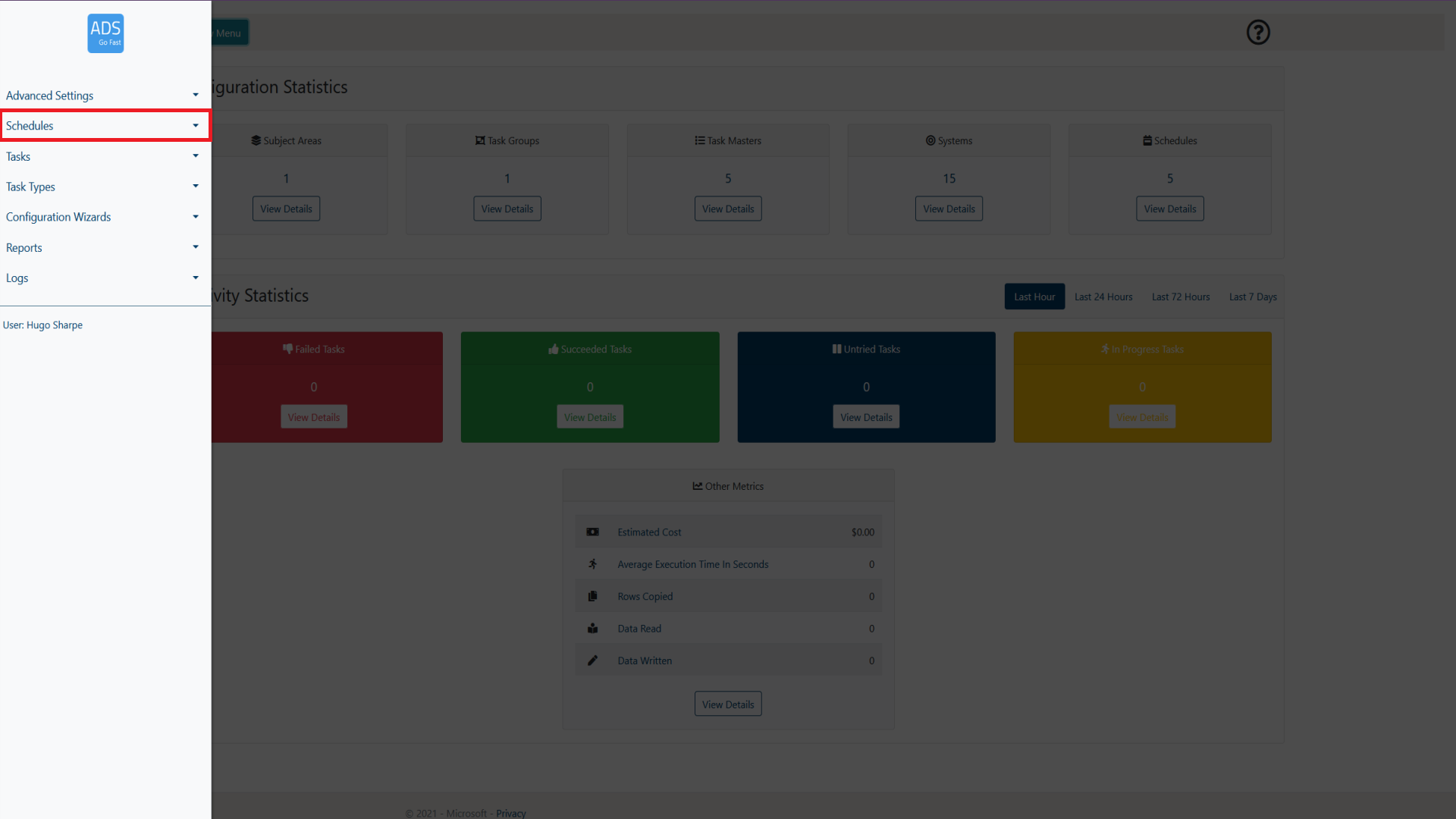
Task: Click the Data Read icon
Action: point(592,629)
